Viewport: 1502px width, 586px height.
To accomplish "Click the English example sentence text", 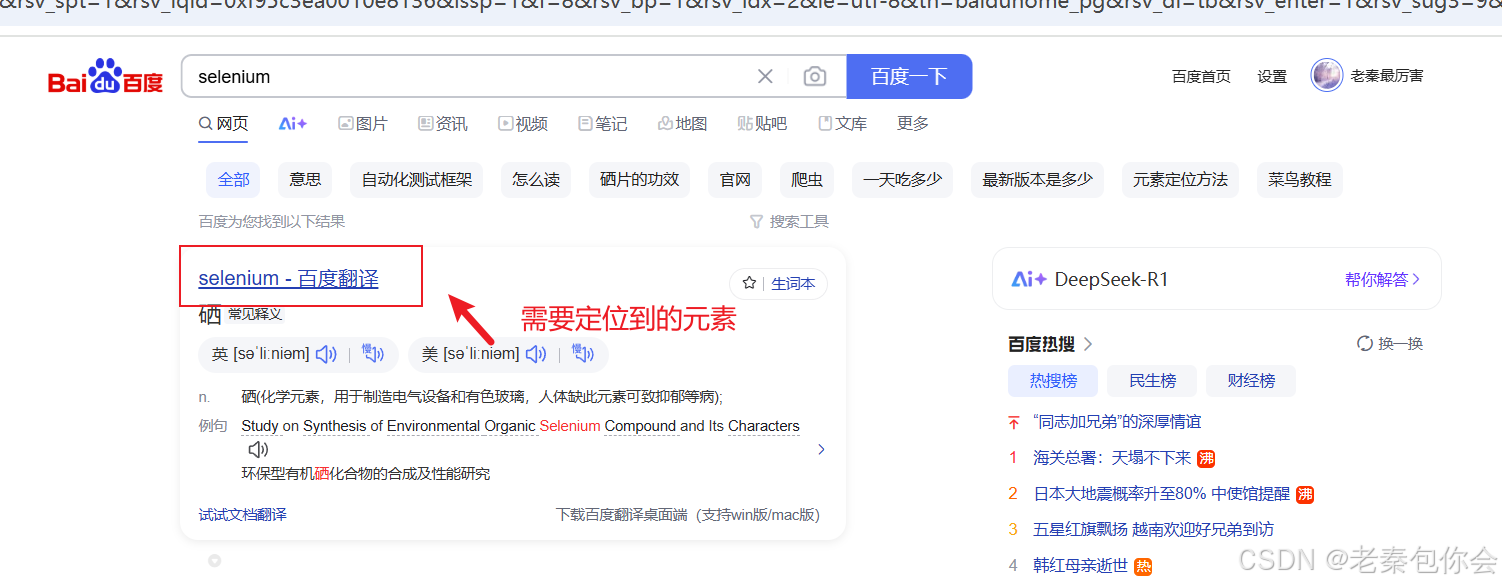I will (x=520, y=426).
